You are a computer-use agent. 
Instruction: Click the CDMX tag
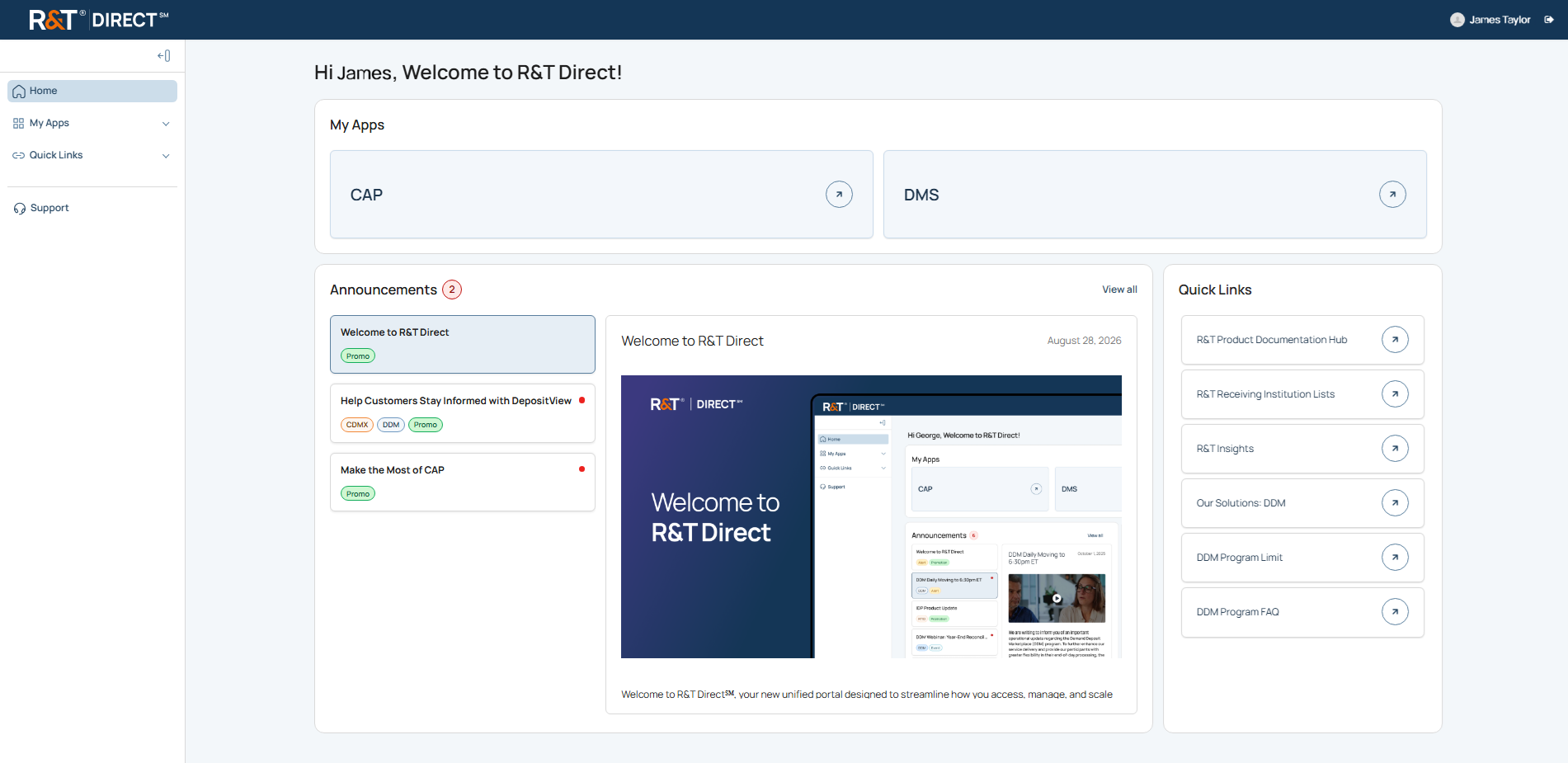357,425
